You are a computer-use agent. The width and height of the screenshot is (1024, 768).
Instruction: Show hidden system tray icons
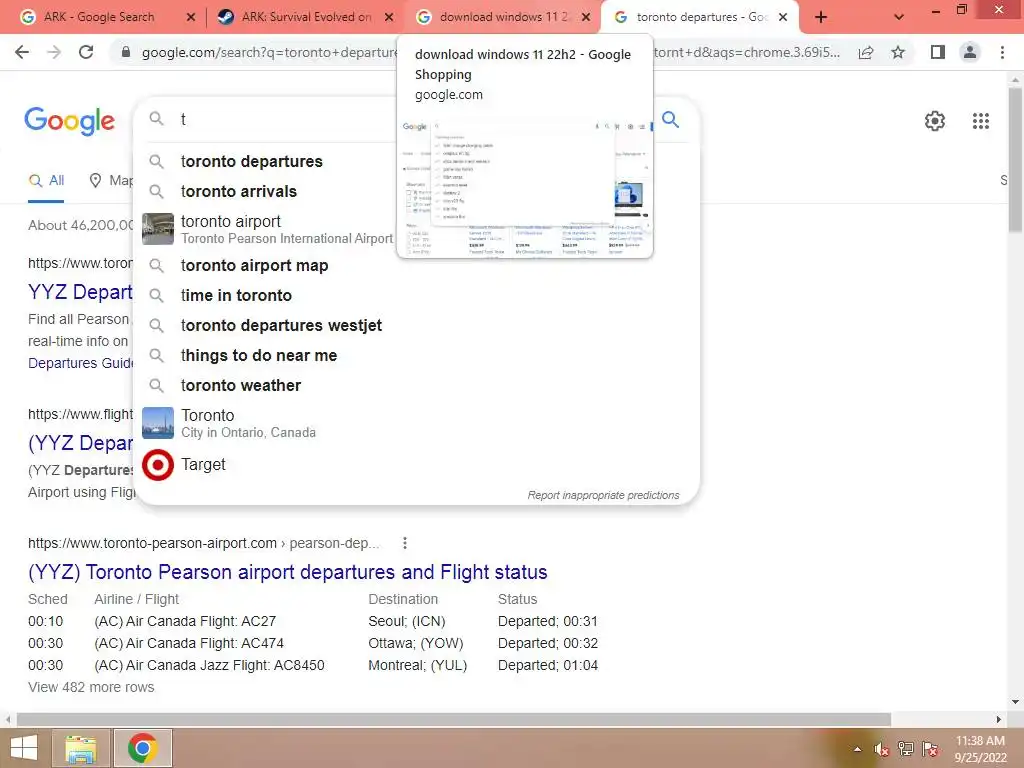click(x=857, y=749)
